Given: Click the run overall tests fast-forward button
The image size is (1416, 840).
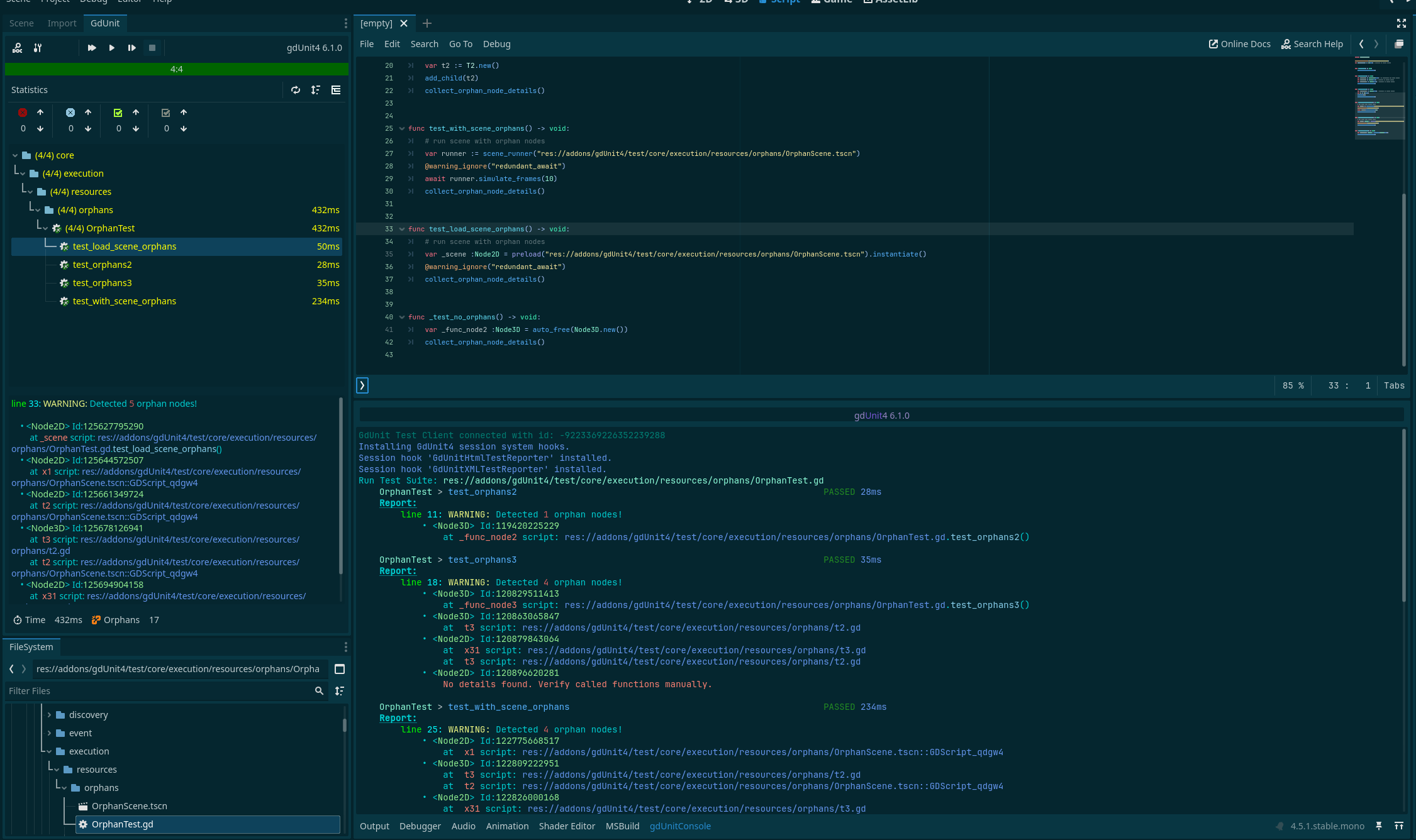Looking at the screenshot, I should (92, 48).
